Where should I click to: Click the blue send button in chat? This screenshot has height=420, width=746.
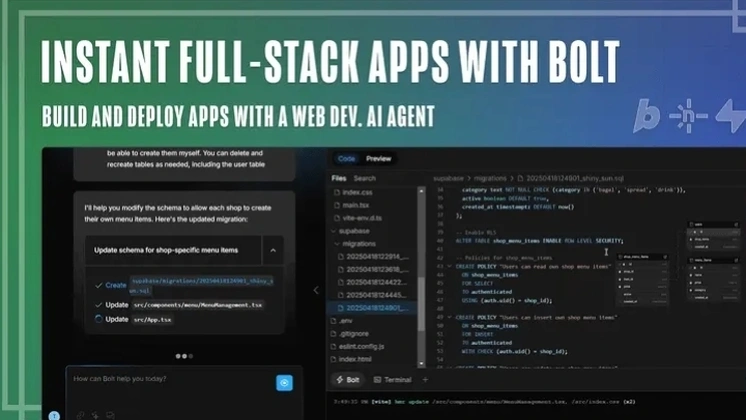tap(285, 382)
